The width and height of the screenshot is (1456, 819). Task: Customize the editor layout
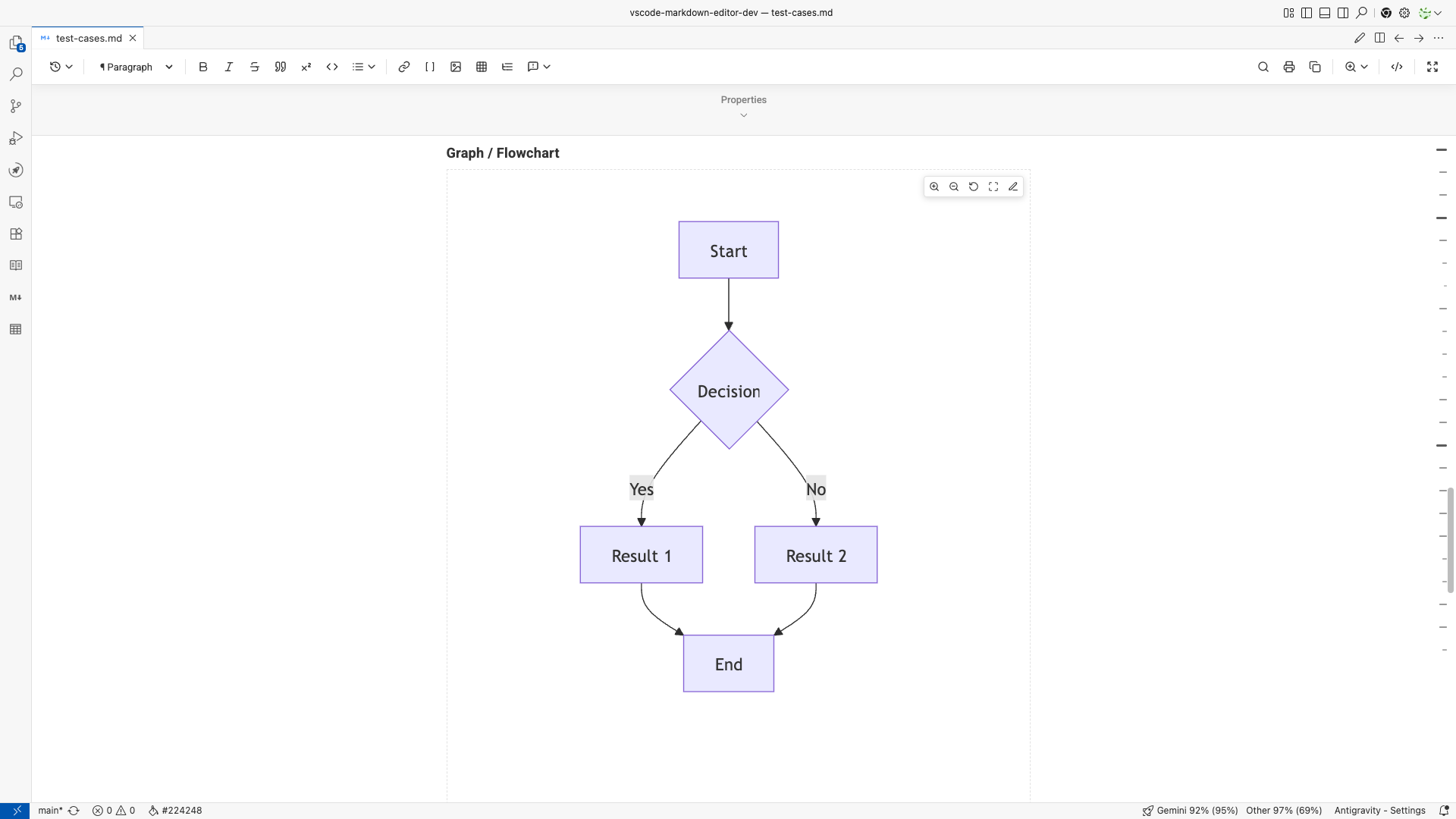pos(1288,13)
